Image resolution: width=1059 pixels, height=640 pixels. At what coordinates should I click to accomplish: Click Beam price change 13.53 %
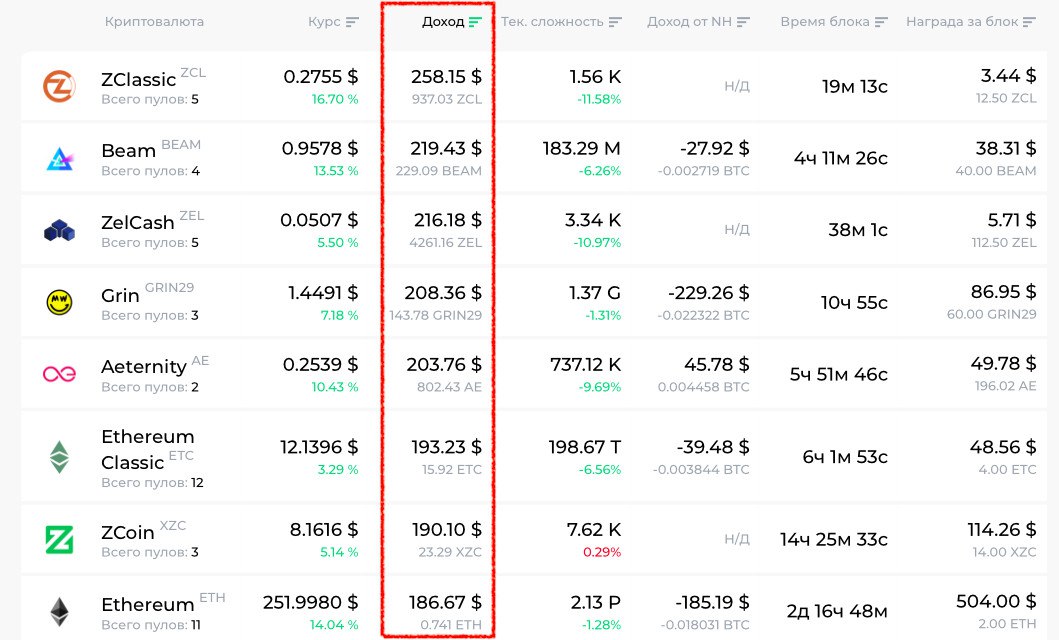(x=336, y=171)
